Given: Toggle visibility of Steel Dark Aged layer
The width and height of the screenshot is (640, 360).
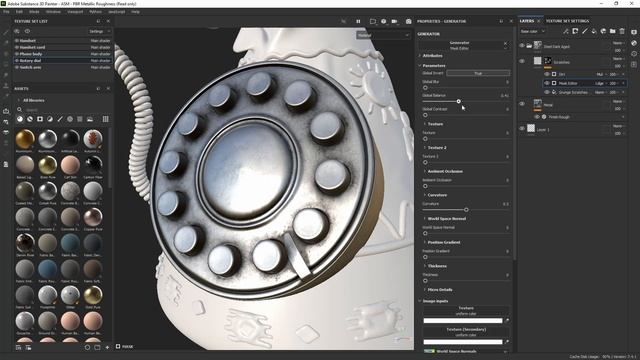Looking at the screenshot, I should (522, 46).
